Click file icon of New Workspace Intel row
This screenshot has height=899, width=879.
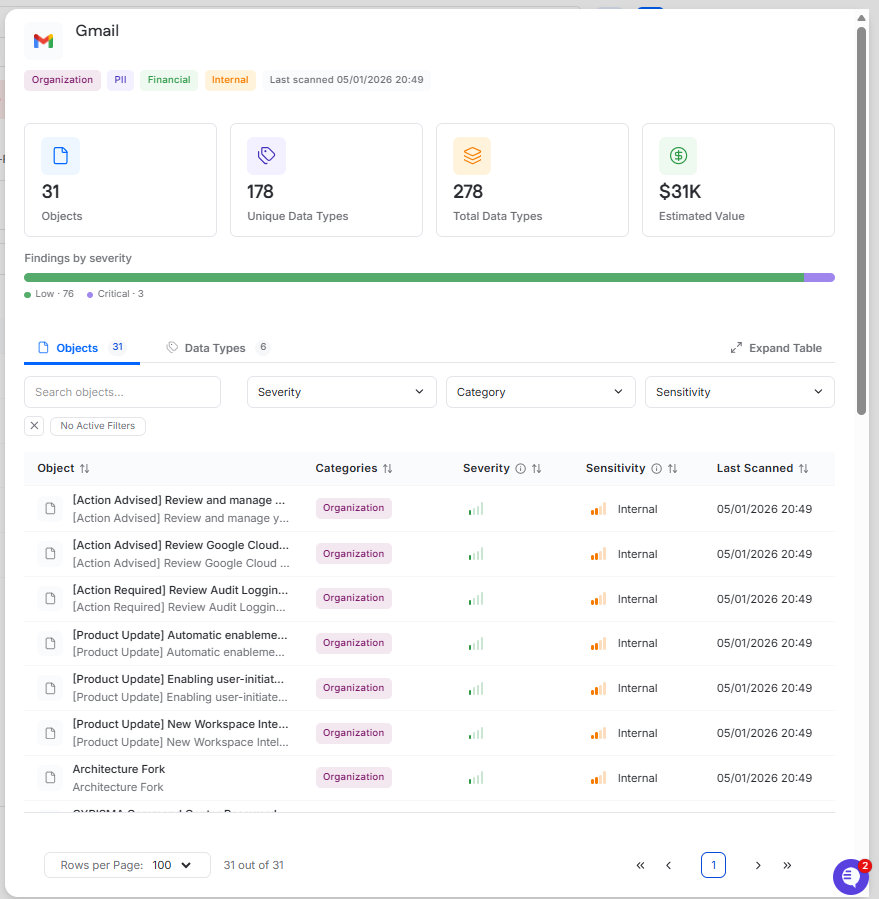[x=50, y=733]
